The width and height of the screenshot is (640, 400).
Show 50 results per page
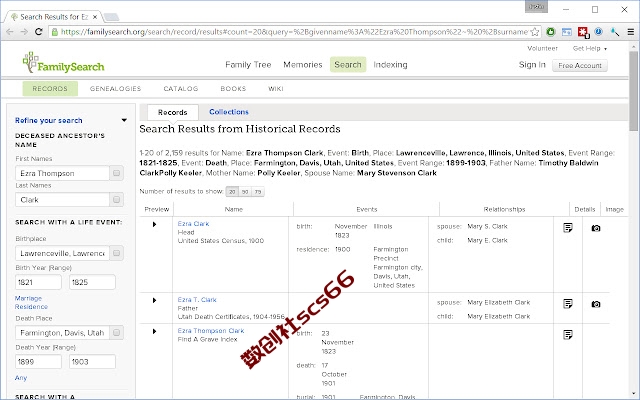pyautogui.click(x=245, y=192)
